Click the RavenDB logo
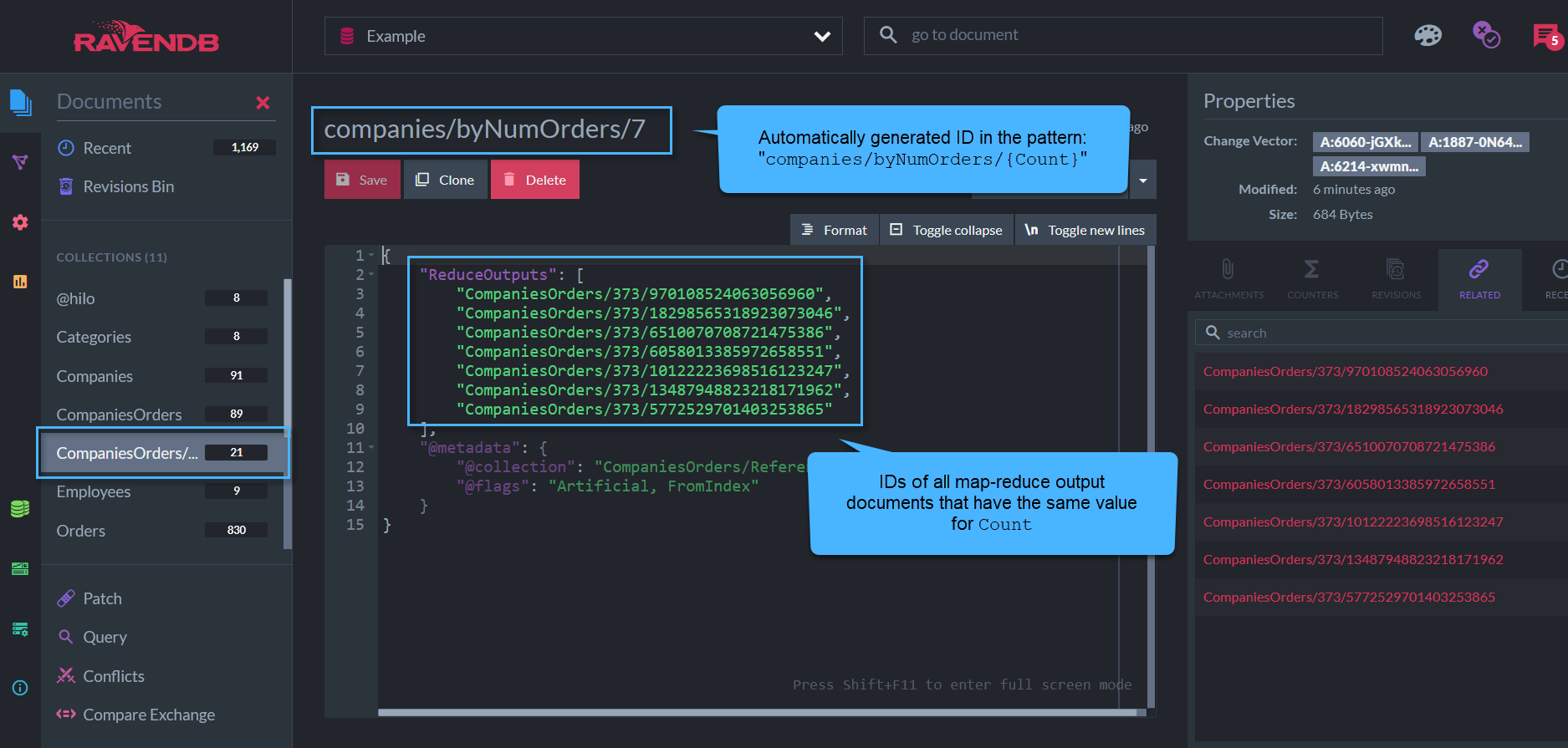Image resolution: width=1568 pixels, height=748 pixels. (146, 37)
